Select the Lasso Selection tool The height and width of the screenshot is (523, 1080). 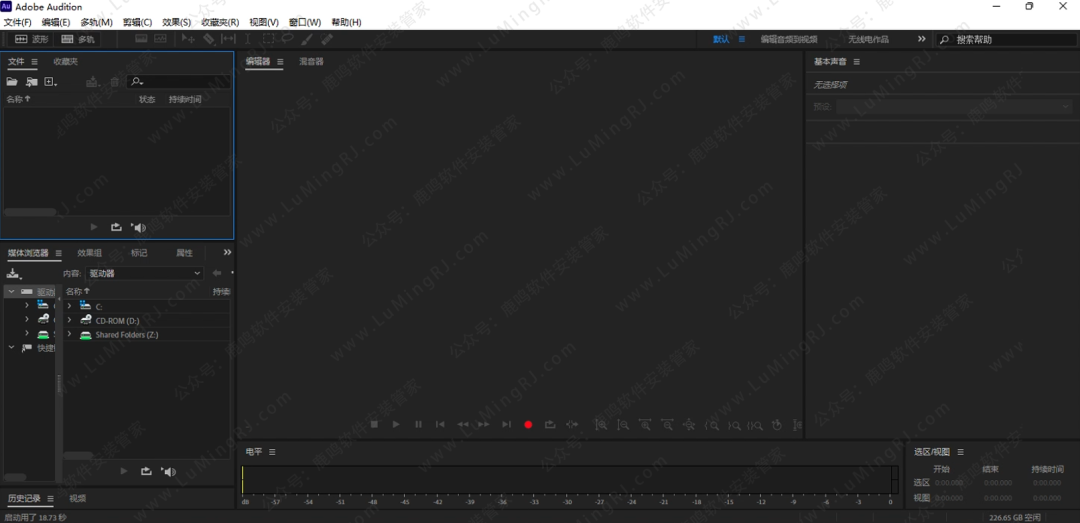coord(287,39)
